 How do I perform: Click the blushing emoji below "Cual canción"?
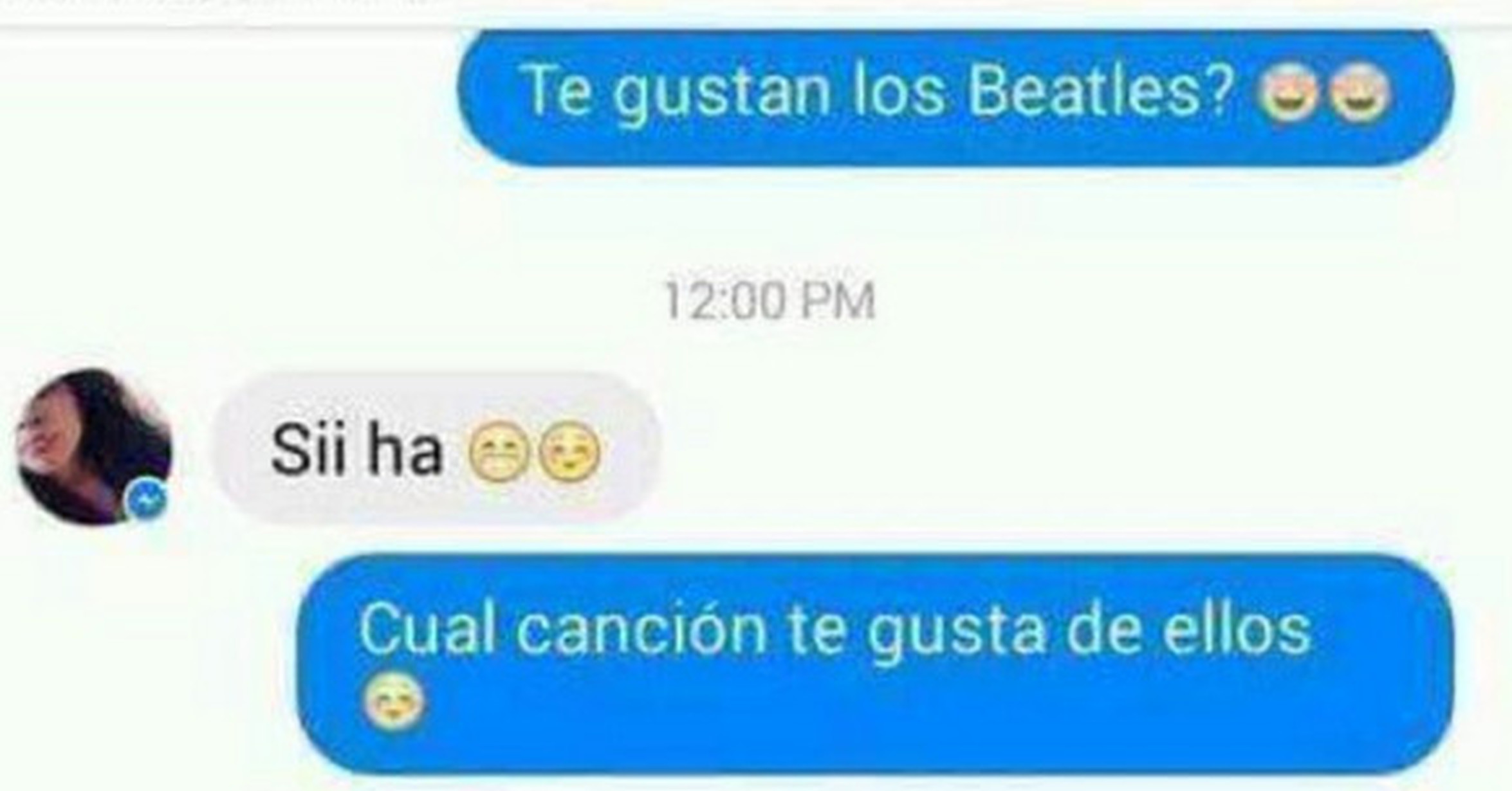392,701
